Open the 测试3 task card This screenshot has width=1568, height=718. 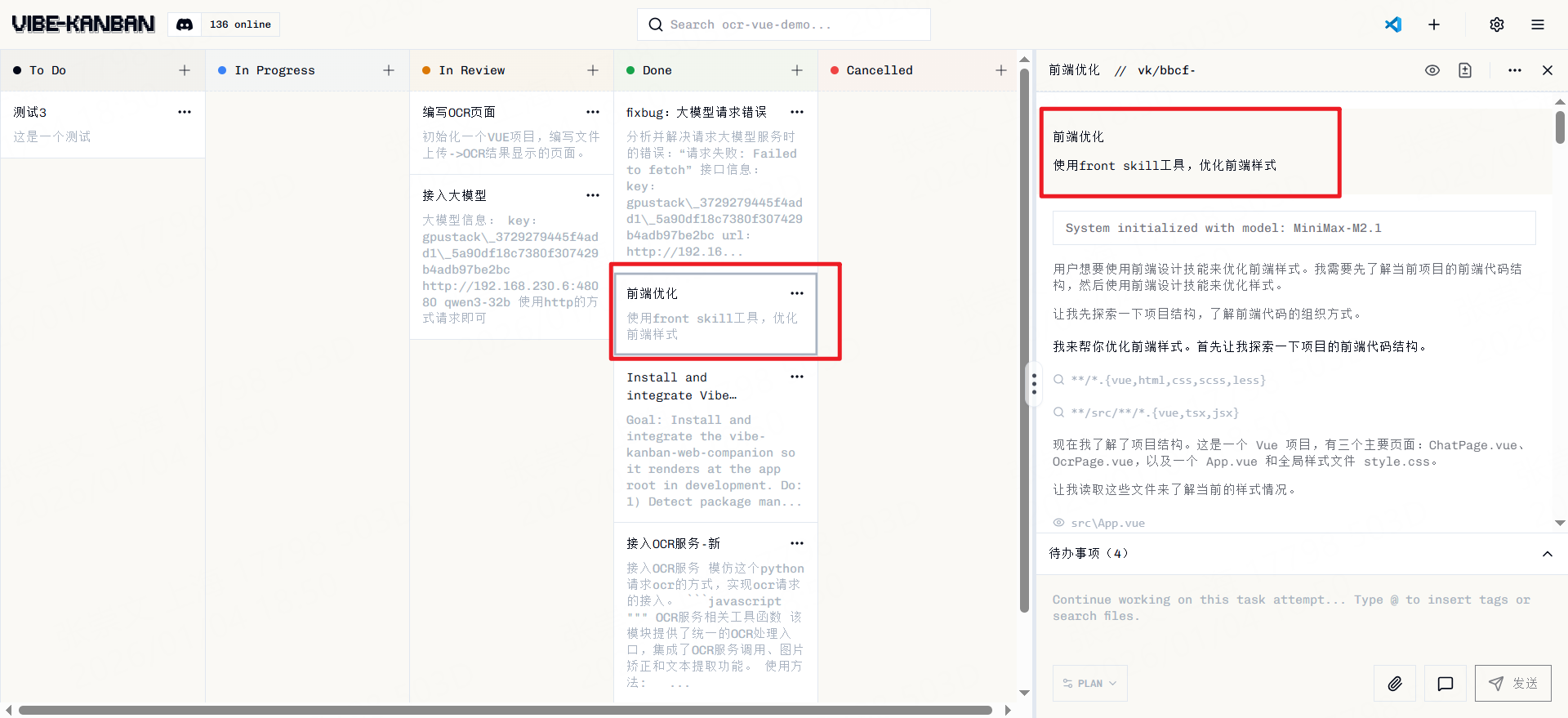103,124
